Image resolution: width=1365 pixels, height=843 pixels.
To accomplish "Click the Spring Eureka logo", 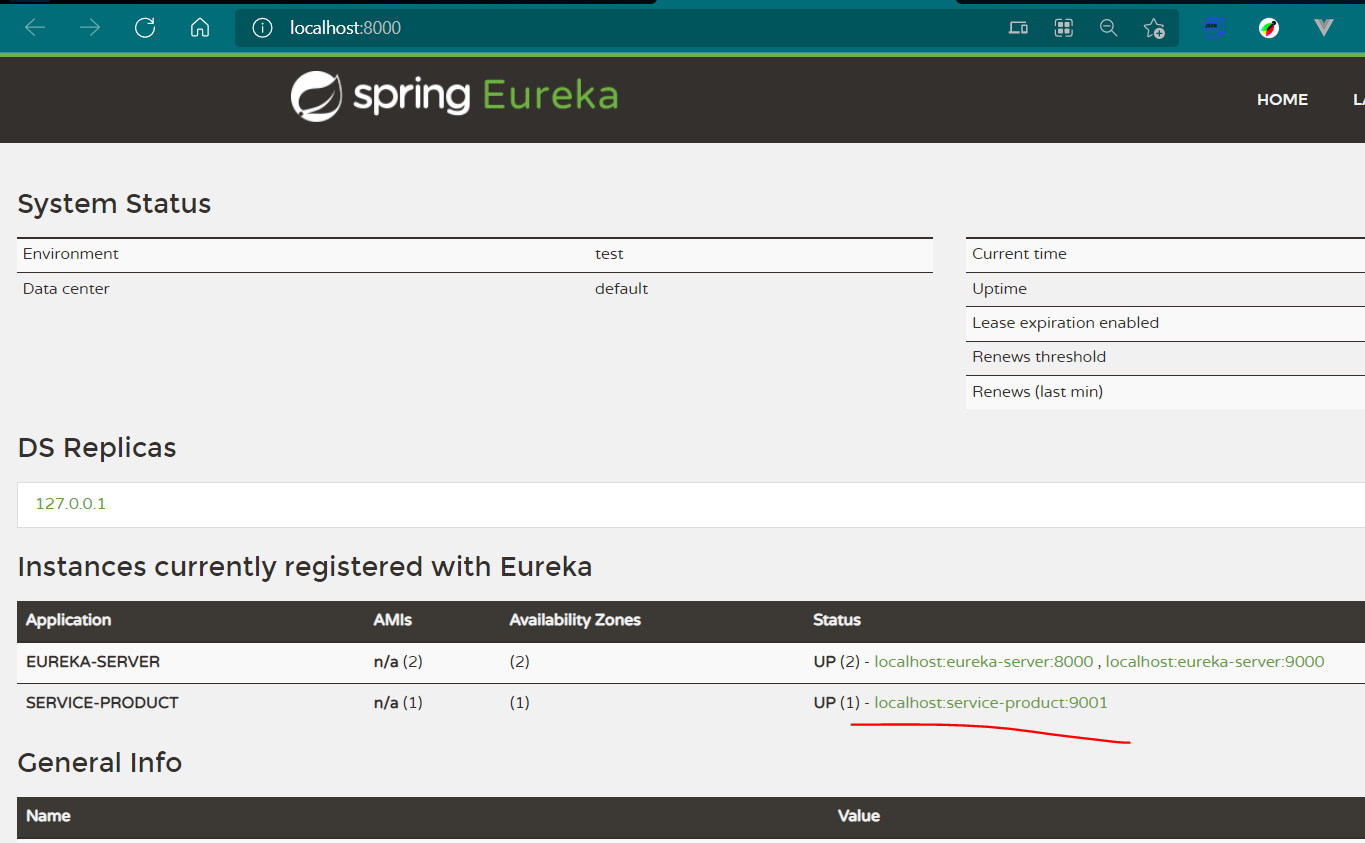I will click(454, 96).
